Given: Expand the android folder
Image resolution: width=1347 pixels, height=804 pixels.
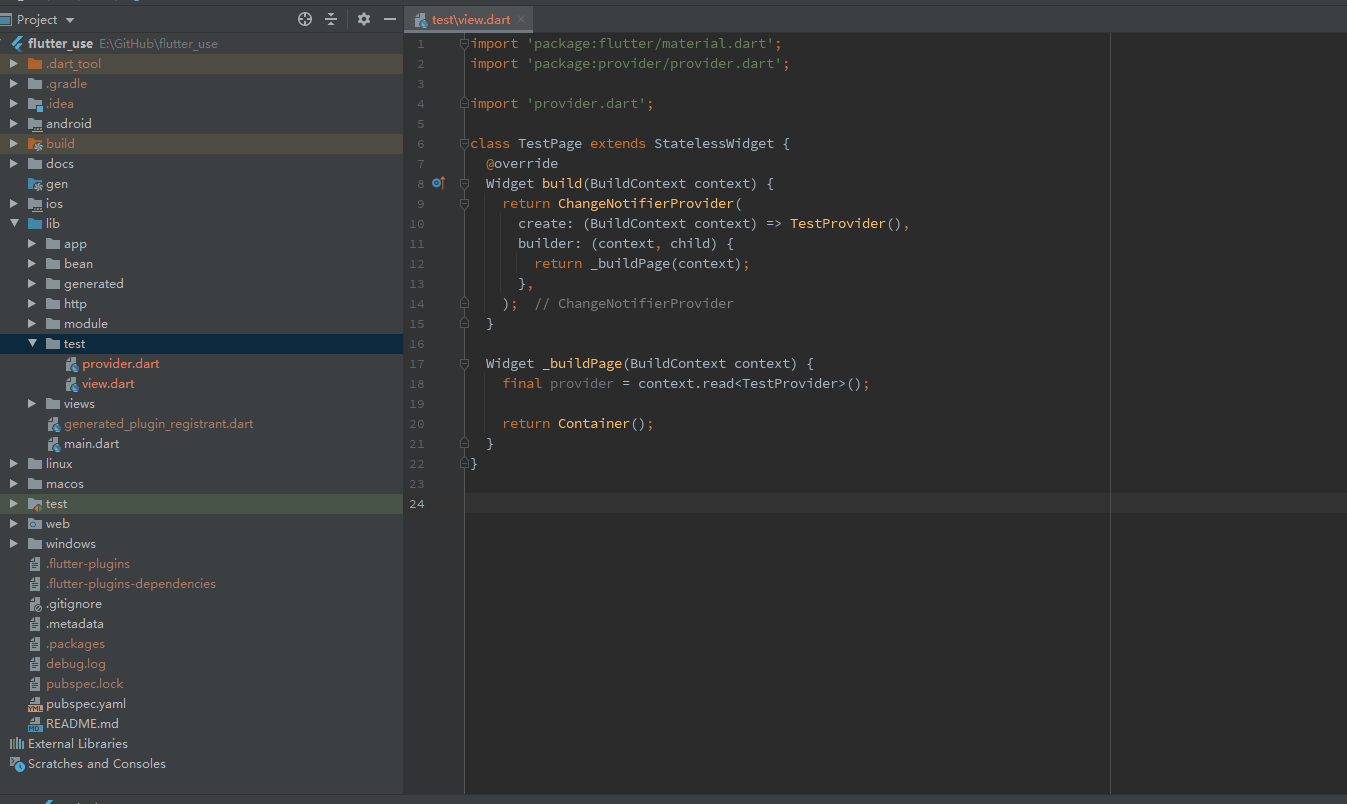Looking at the screenshot, I should [14, 124].
